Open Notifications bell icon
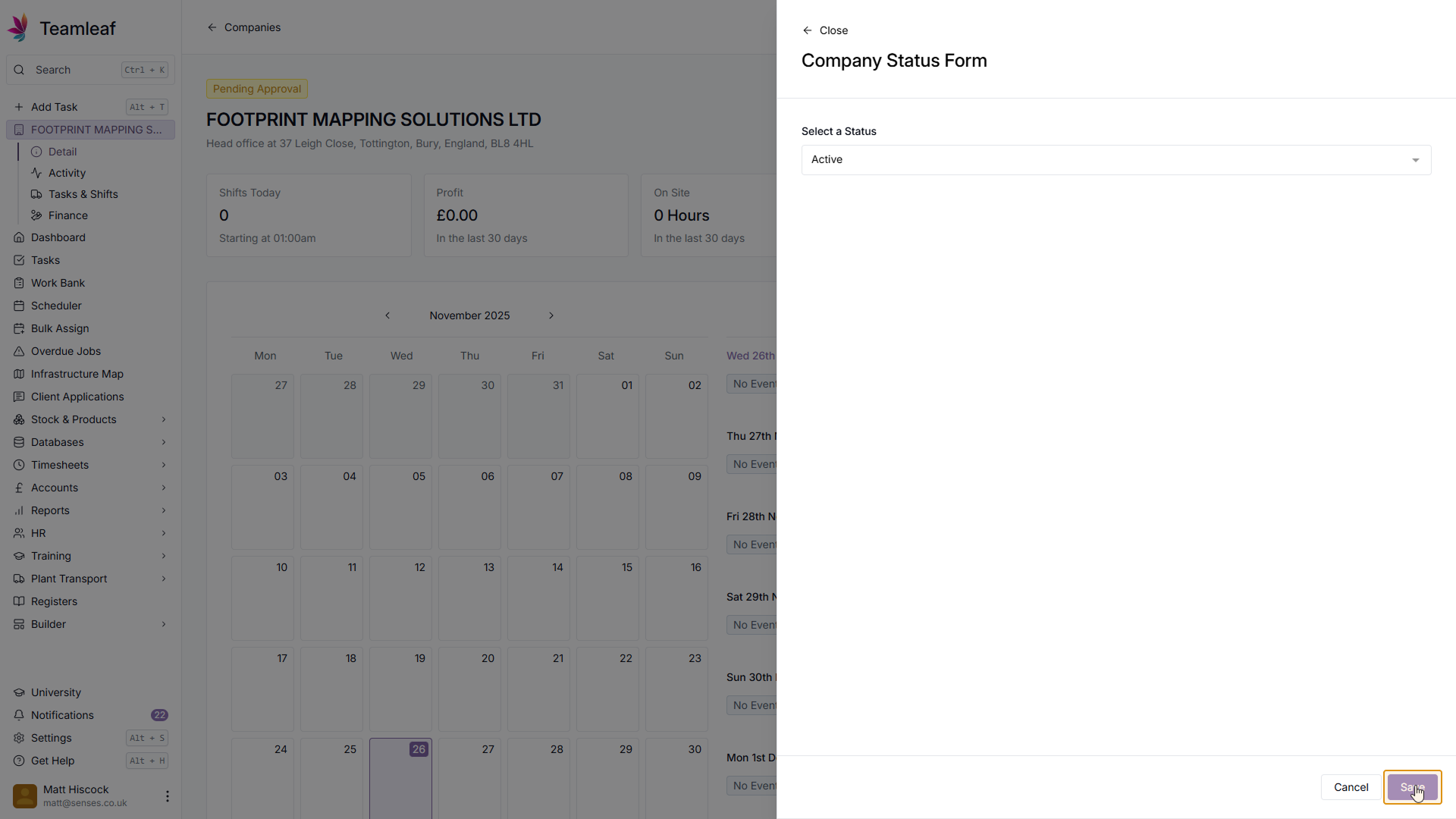The width and height of the screenshot is (1456, 819). coord(19,715)
